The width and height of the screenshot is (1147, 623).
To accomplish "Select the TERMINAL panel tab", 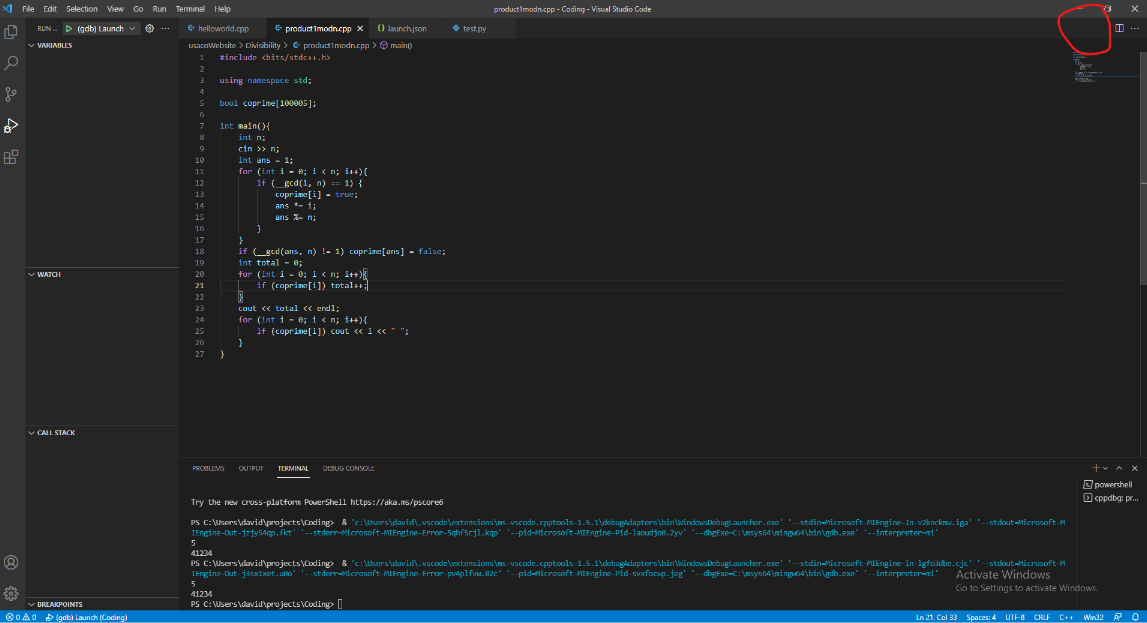I will coord(293,468).
